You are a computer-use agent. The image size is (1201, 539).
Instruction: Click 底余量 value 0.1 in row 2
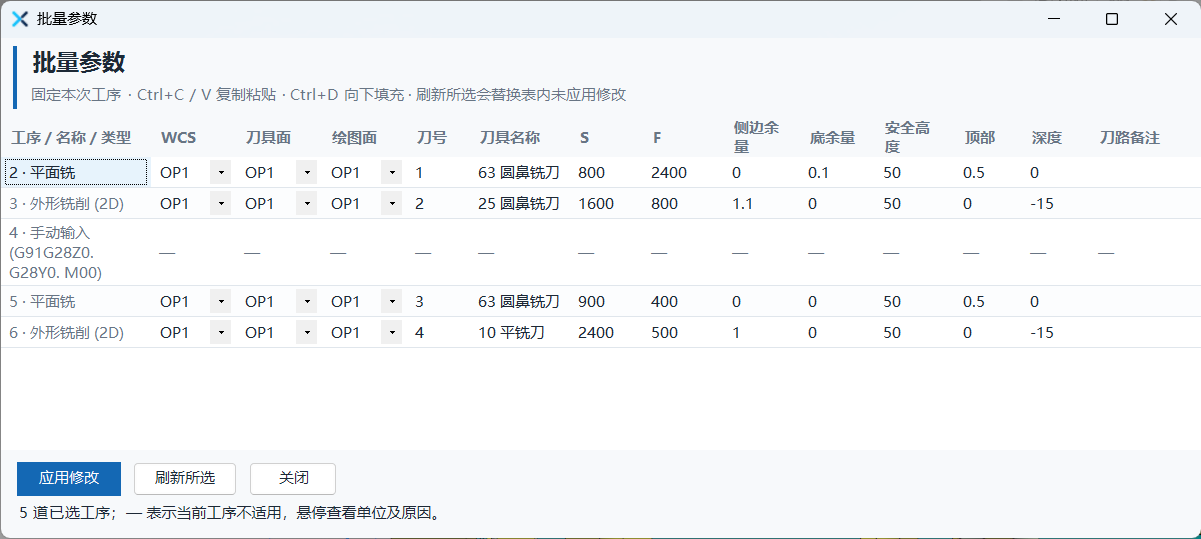tap(819, 172)
